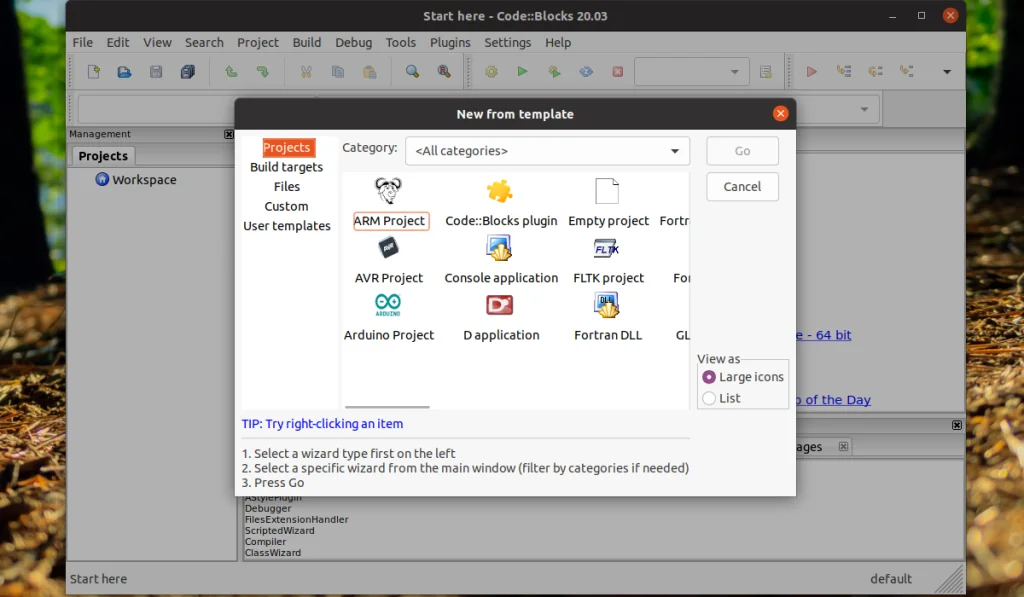Viewport: 1024px width, 597px height.
Task: Switch to the Projects tab in Management
Action: (x=101, y=155)
